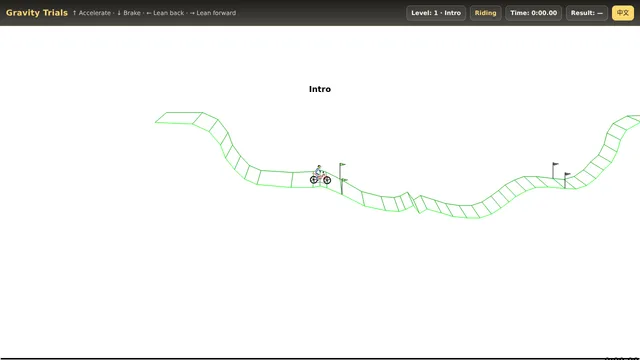Click the Riding status badge
The image size is (640, 360).
point(485,13)
